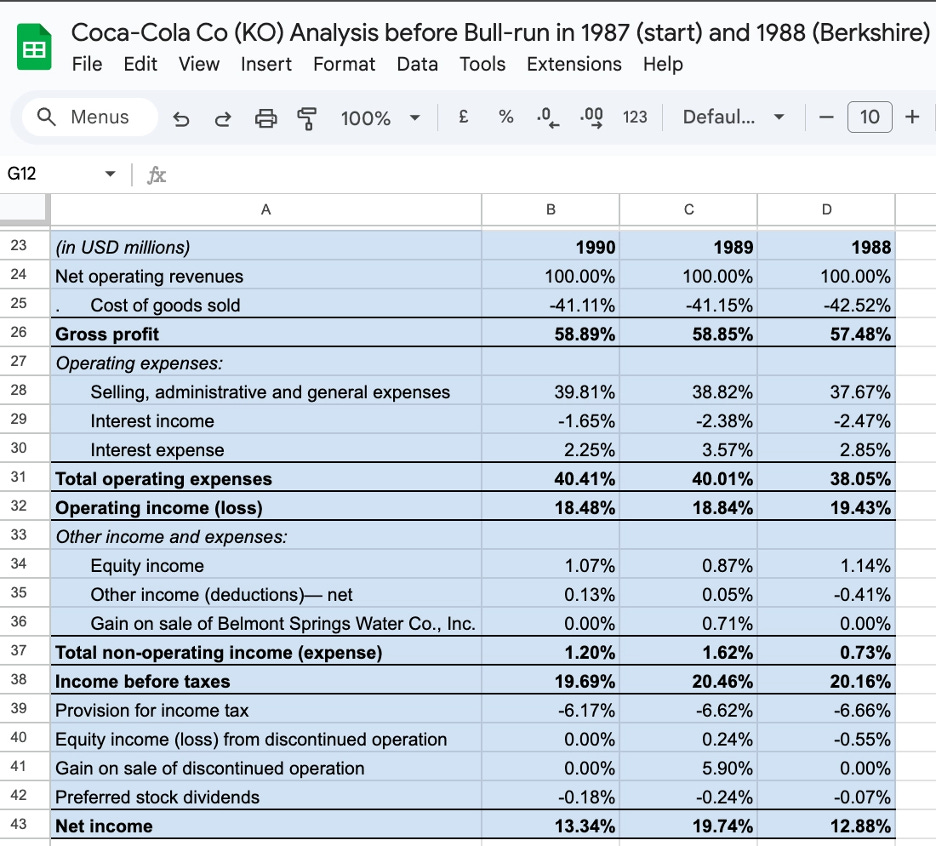Decrease font size minus button

coord(826,117)
